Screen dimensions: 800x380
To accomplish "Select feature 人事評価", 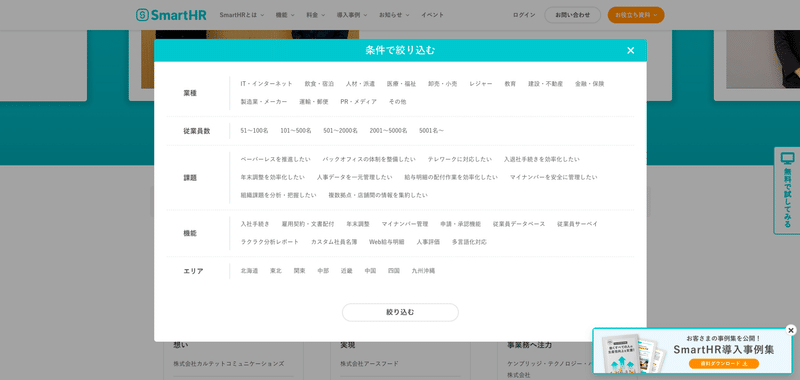I will [428, 242].
